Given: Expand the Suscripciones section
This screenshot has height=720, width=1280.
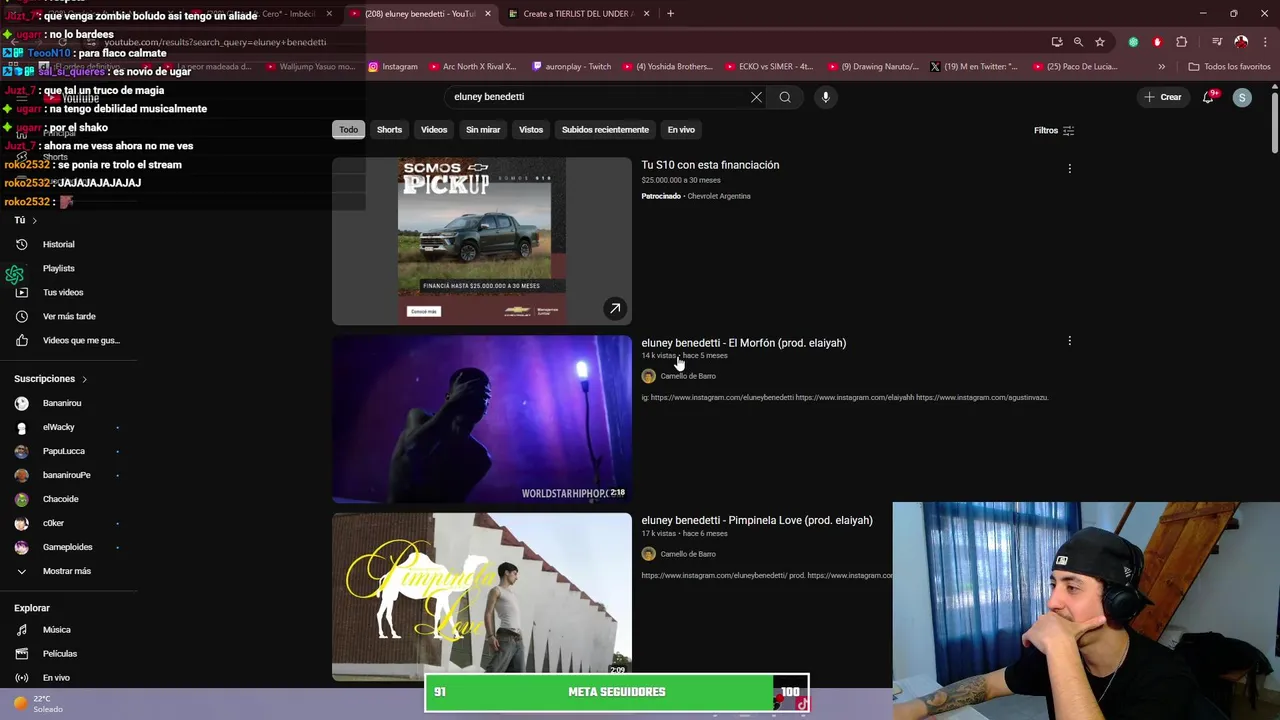Looking at the screenshot, I should [51, 379].
